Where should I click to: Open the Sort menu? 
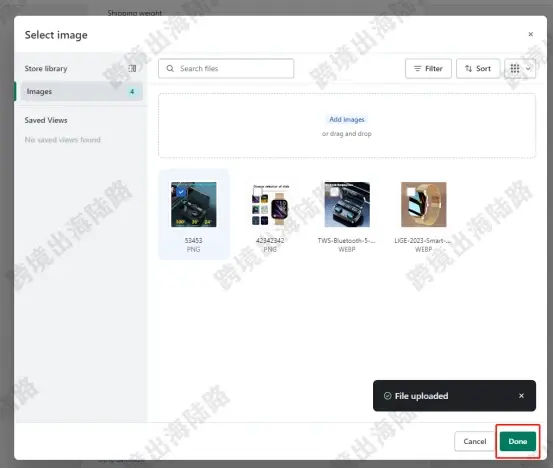point(478,69)
